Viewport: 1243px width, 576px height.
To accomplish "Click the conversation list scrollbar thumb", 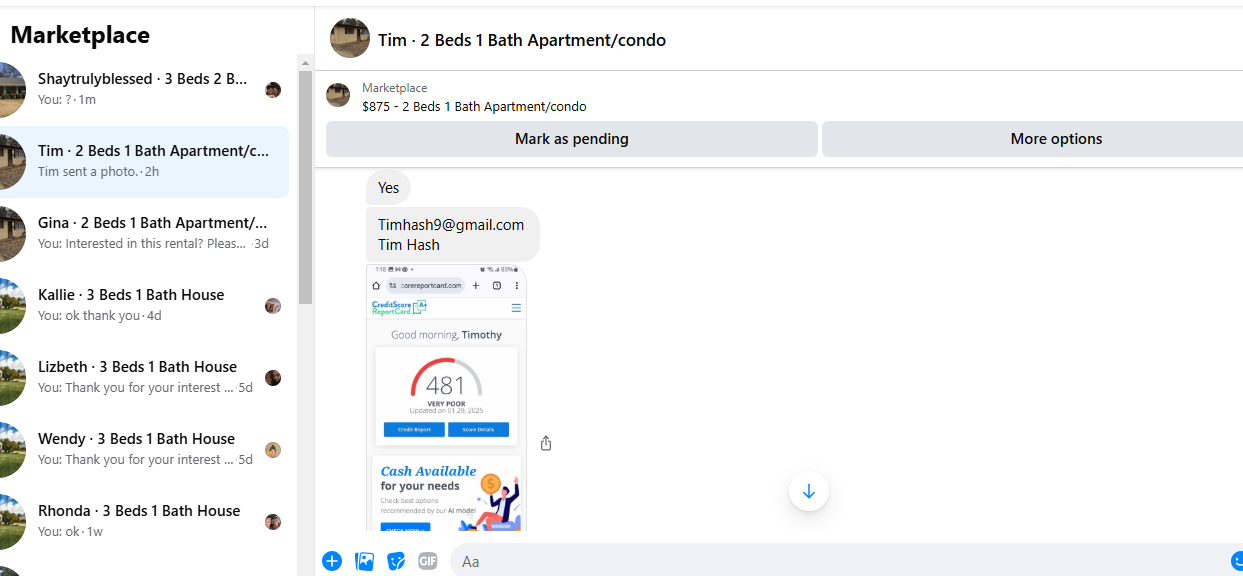I will (306, 187).
